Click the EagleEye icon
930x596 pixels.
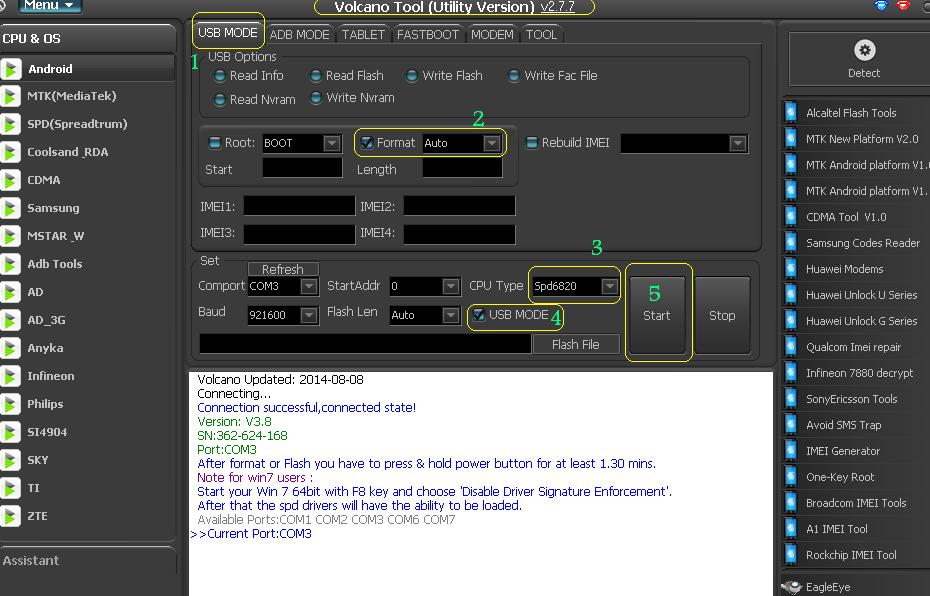(792, 587)
